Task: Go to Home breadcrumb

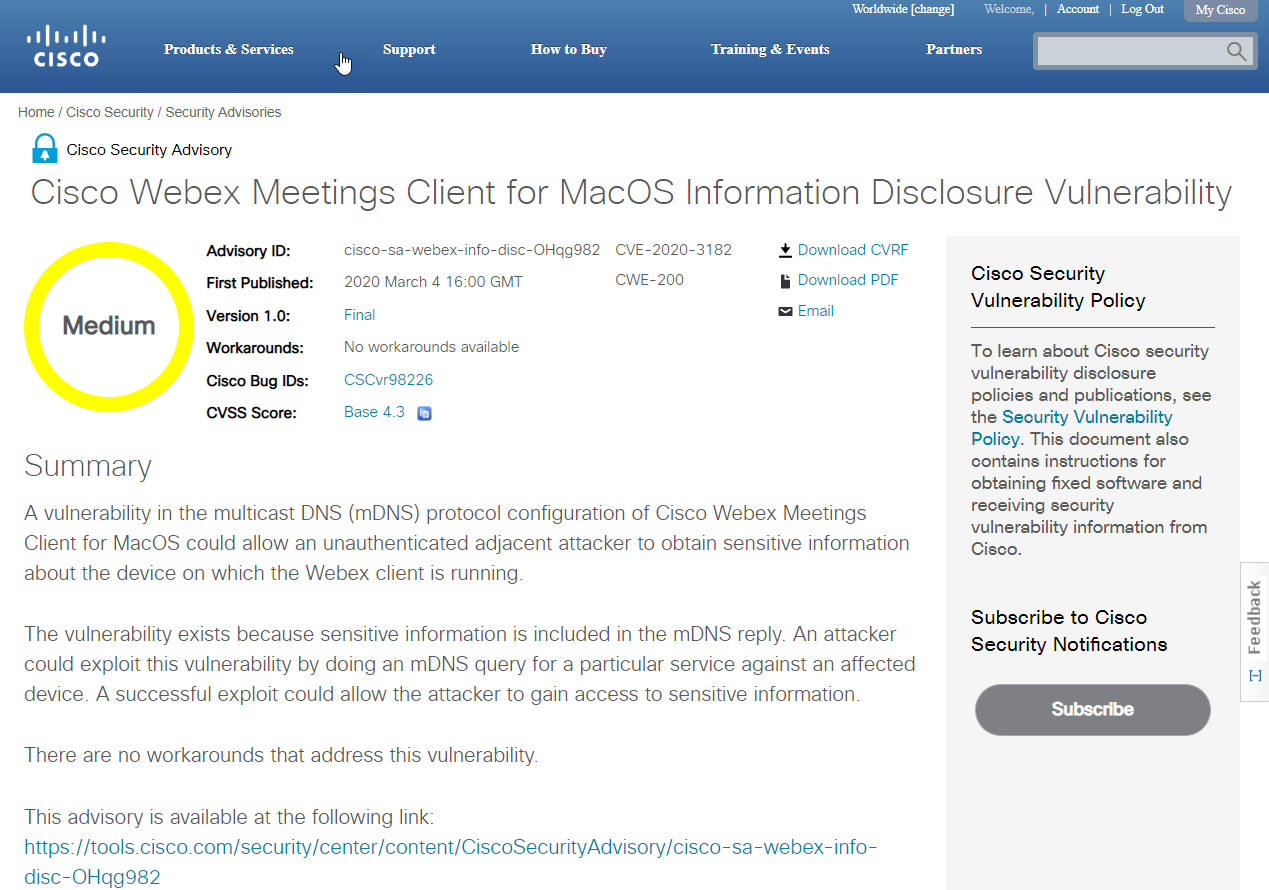Action: tap(36, 112)
